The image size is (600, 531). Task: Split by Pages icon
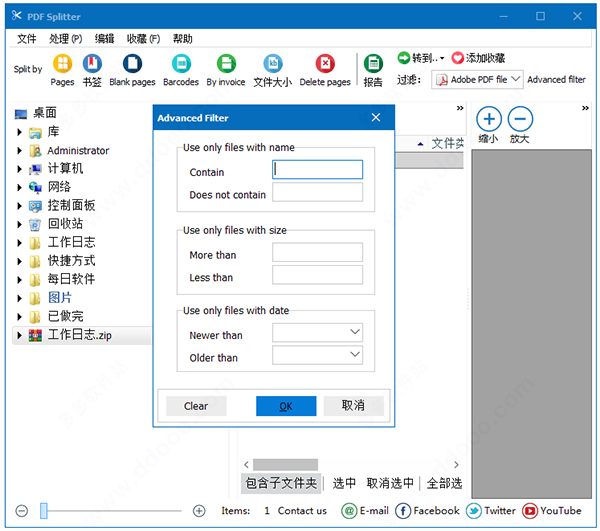click(x=62, y=64)
